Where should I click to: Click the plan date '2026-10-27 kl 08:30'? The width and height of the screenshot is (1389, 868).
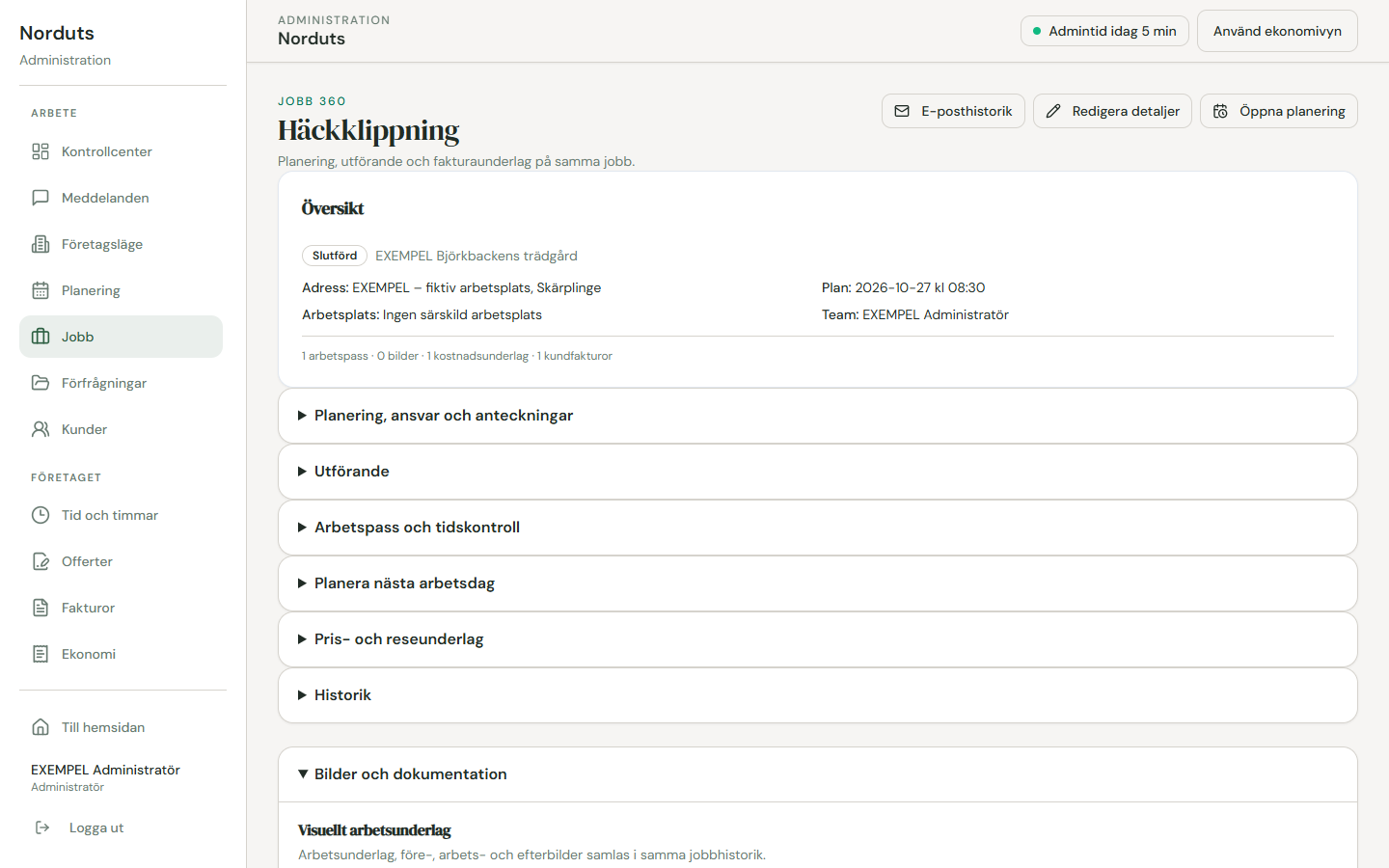point(920,287)
